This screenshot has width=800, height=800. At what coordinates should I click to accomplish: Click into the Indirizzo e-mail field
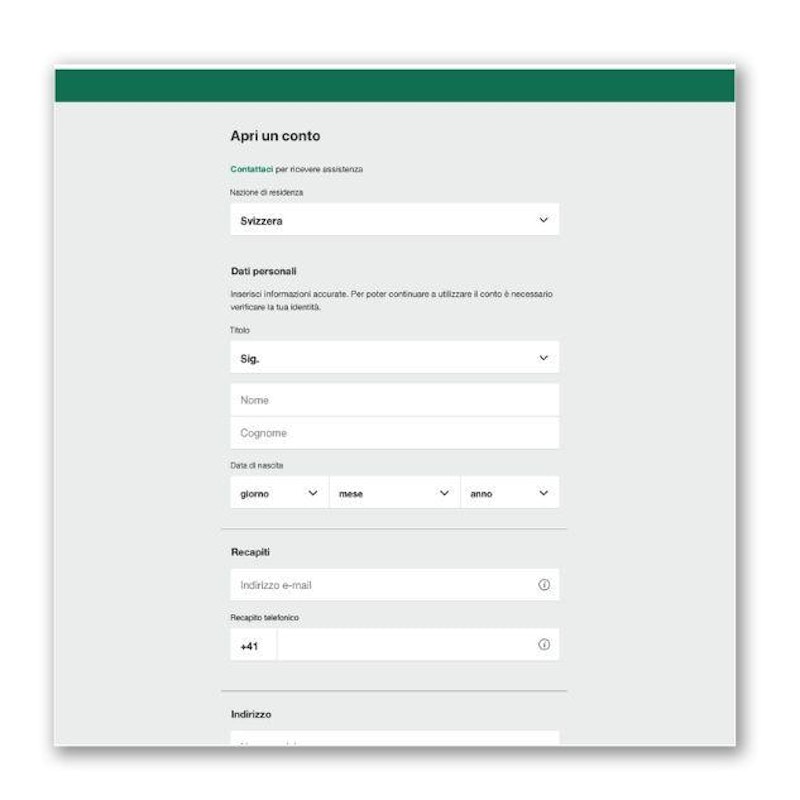380,585
